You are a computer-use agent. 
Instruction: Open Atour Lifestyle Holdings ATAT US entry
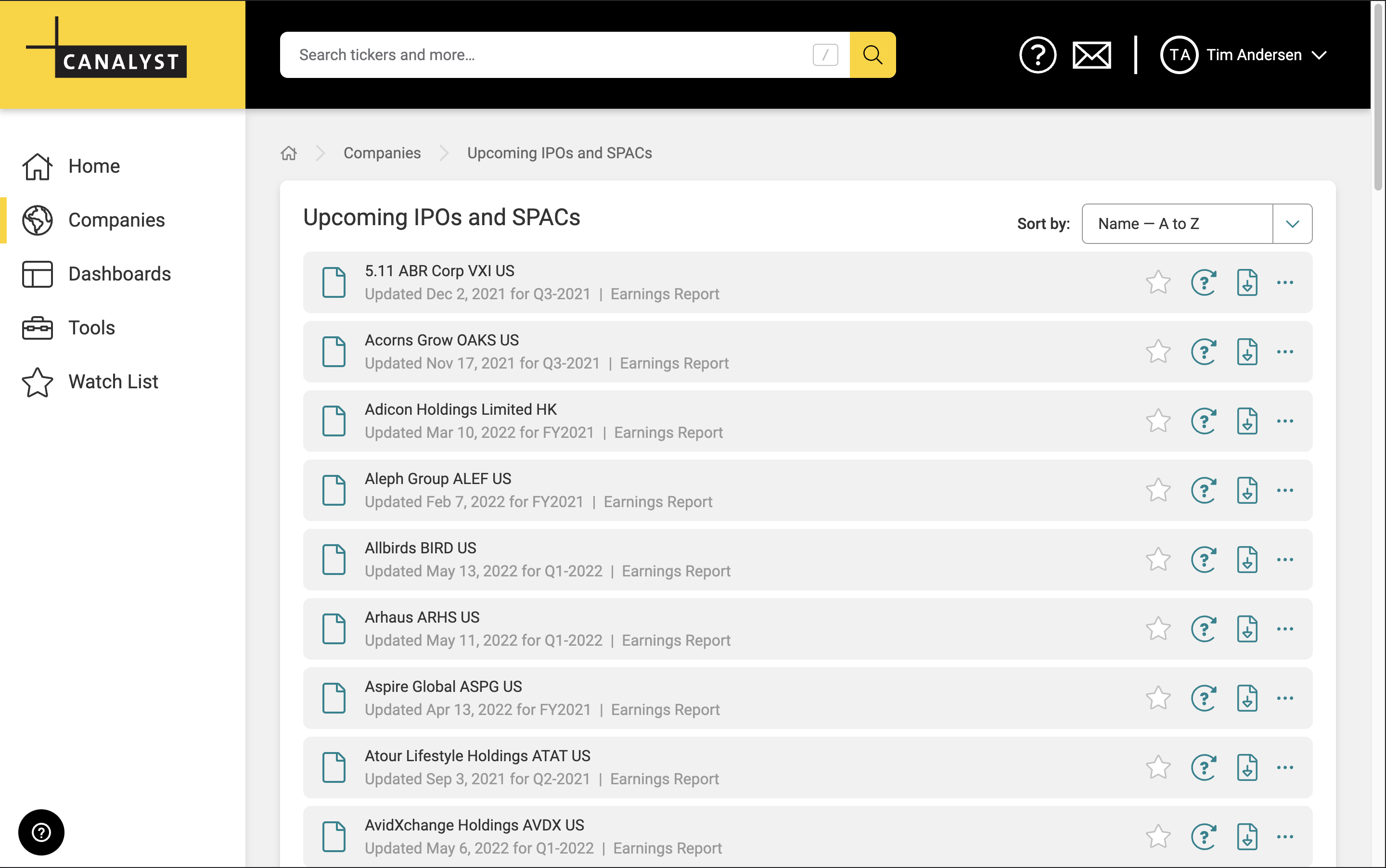coord(477,756)
